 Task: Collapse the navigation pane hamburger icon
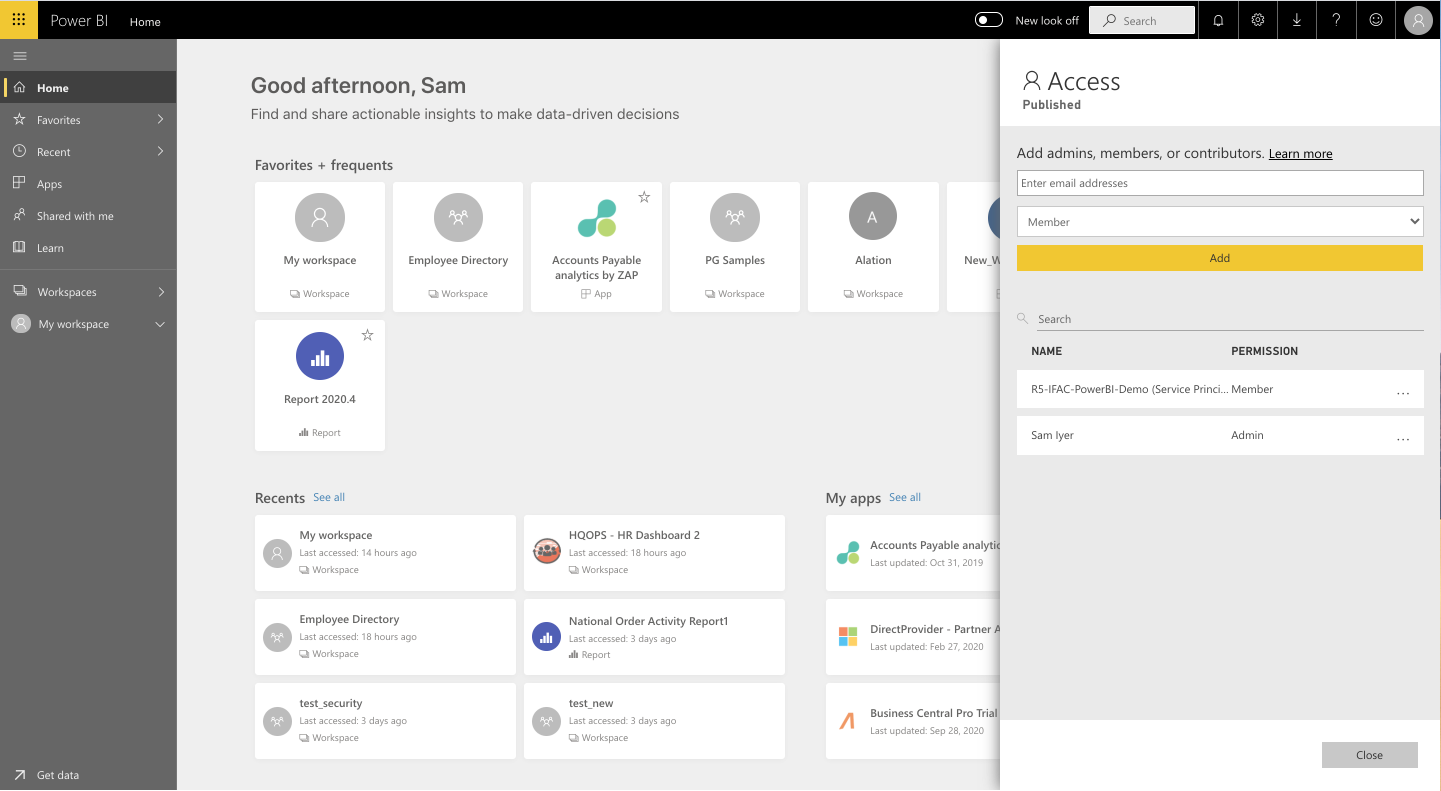19,56
